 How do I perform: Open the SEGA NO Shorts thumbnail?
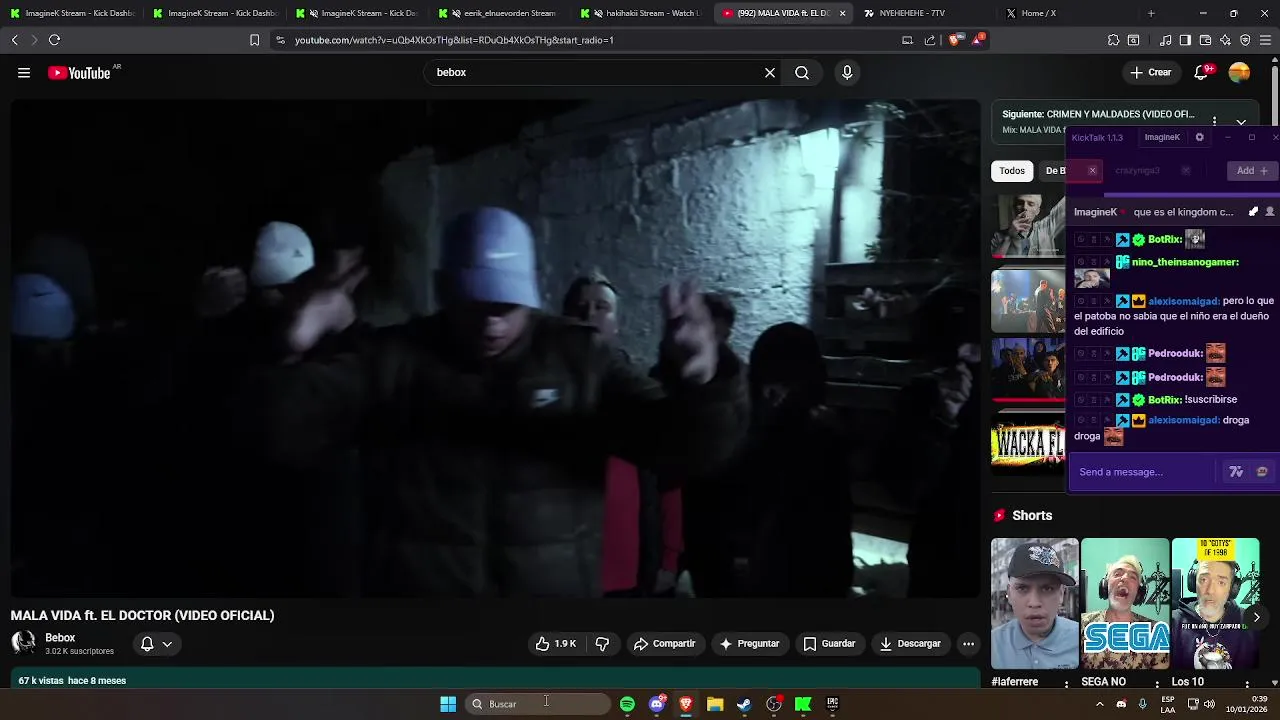click(1125, 604)
